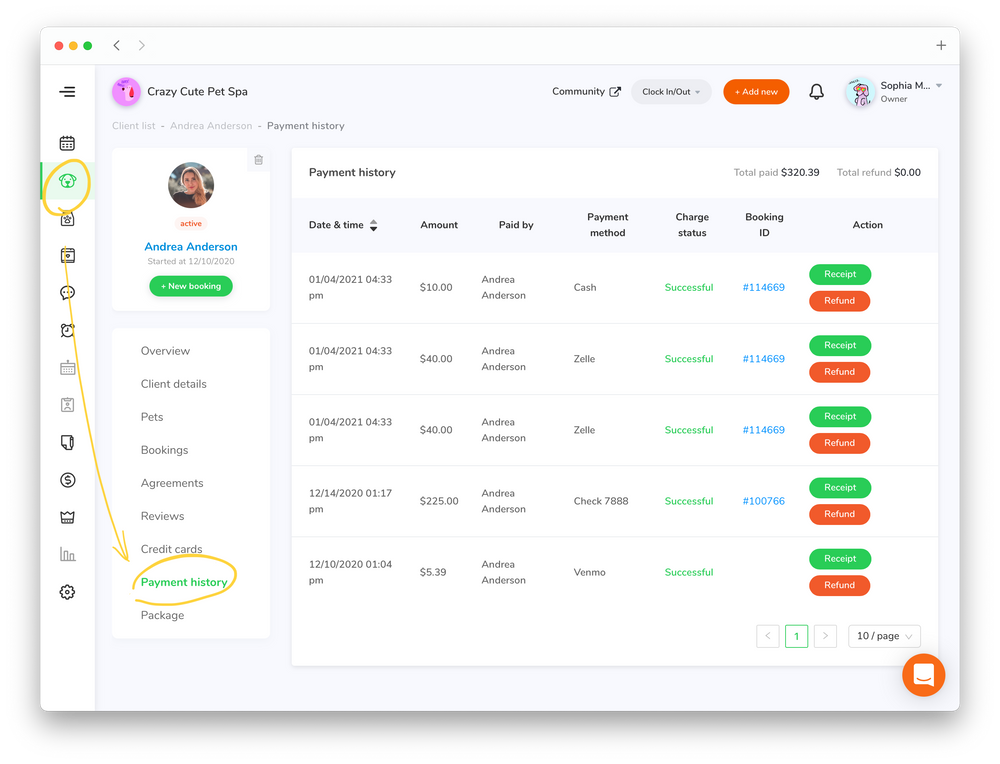The width and height of the screenshot is (1000, 764).
Task: Open the settings gear in the sidebar
Action: pyautogui.click(x=67, y=592)
